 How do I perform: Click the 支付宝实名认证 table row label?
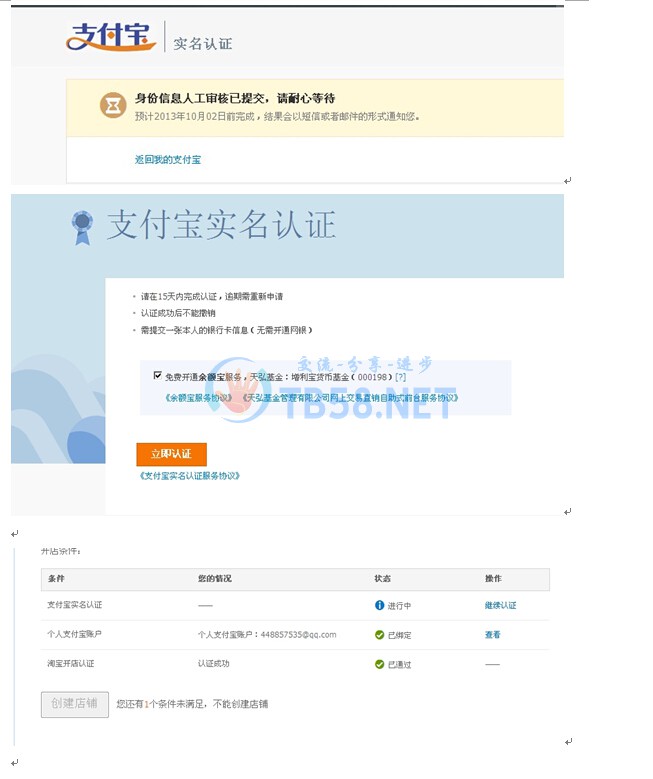coord(75,605)
